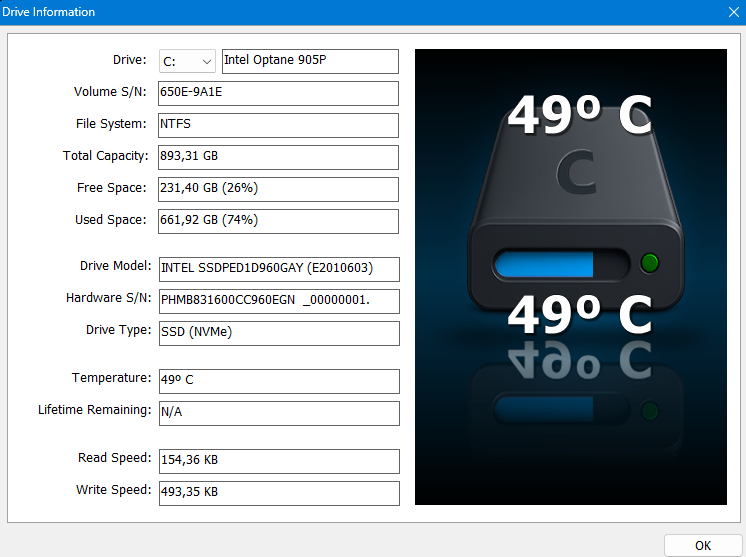Viewport: 746px width, 557px height.
Task: Click the green drive activity LED
Action: click(x=650, y=264)
